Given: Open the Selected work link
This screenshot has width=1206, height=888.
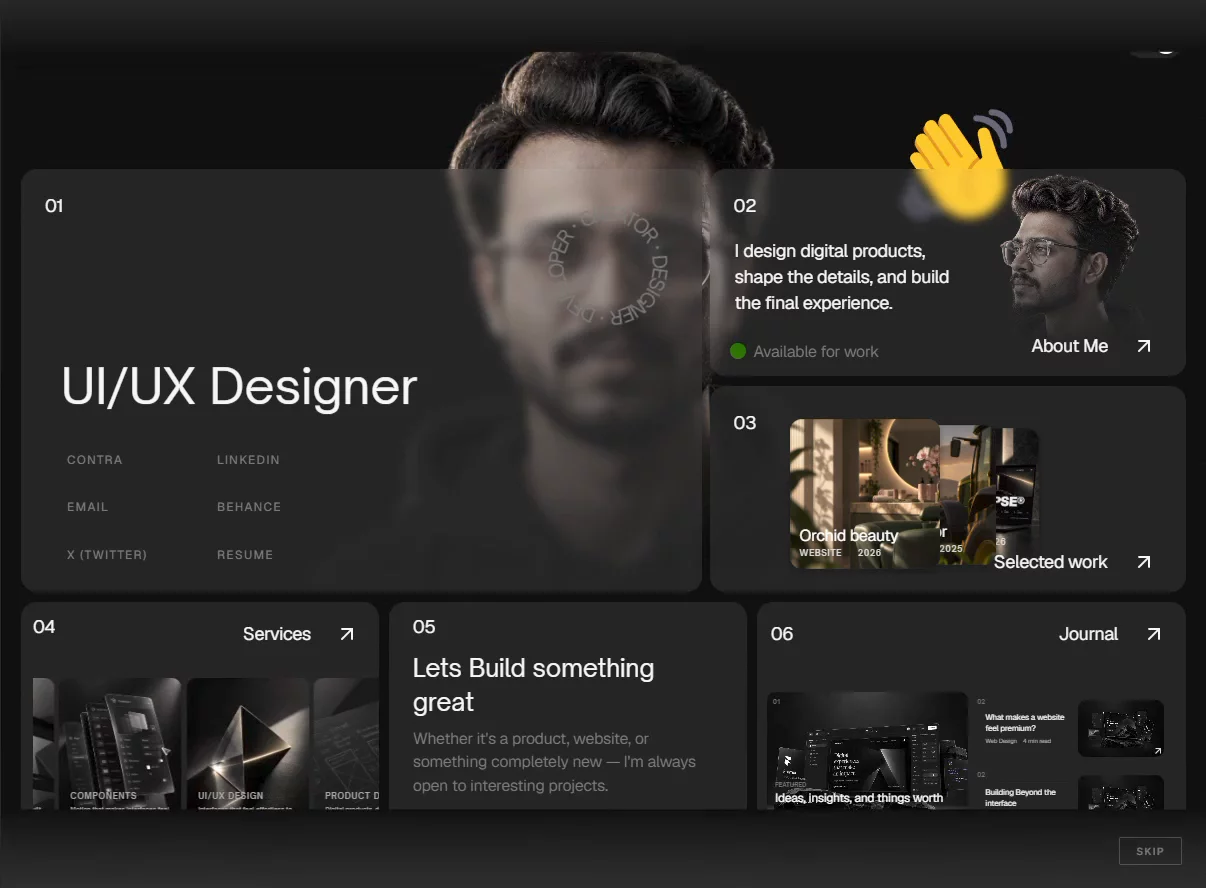Looking at the screenshot, I should pyautogui.click(x=1050, y=562).
